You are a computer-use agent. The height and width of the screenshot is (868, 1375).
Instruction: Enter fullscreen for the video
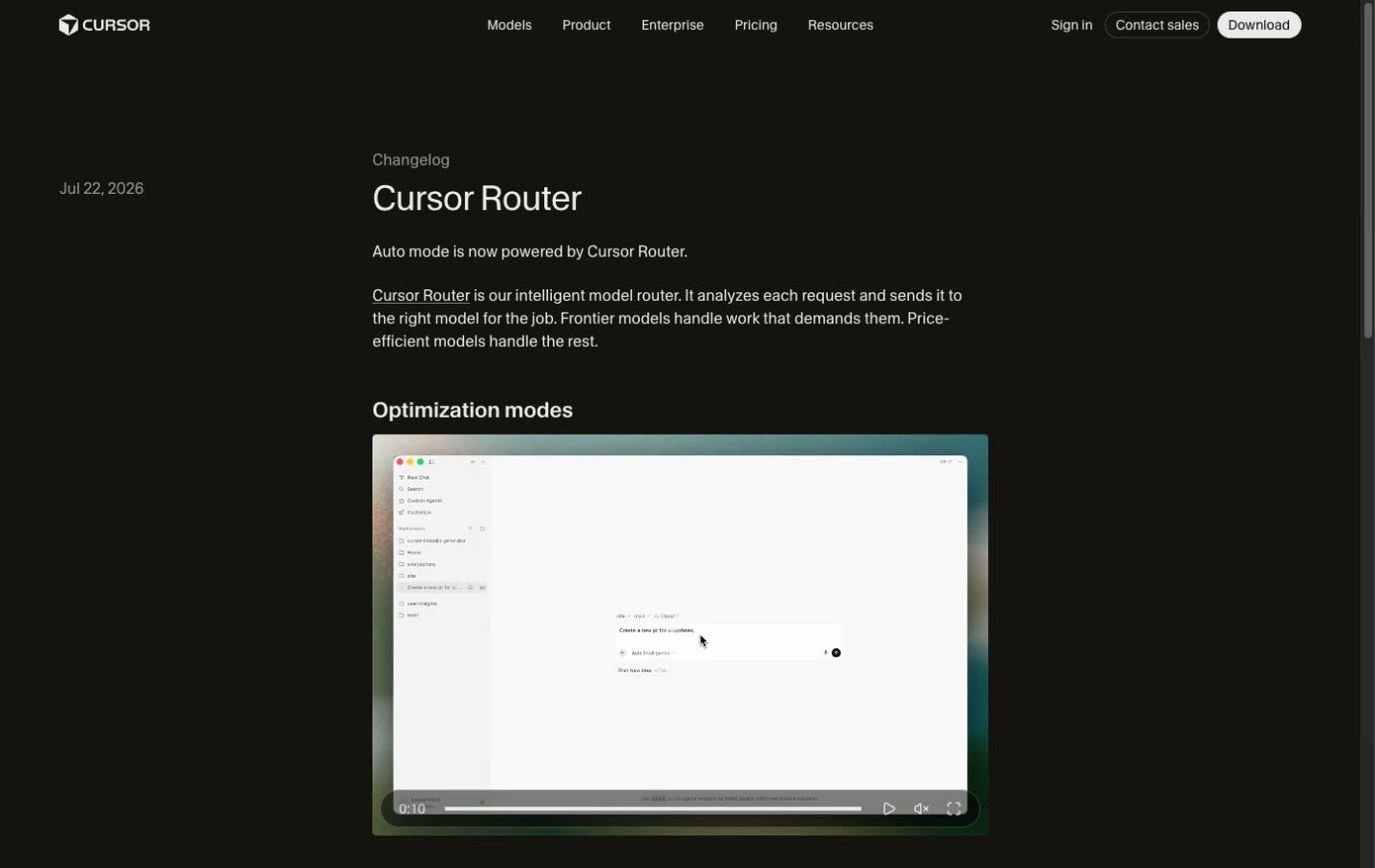(953, 808)
